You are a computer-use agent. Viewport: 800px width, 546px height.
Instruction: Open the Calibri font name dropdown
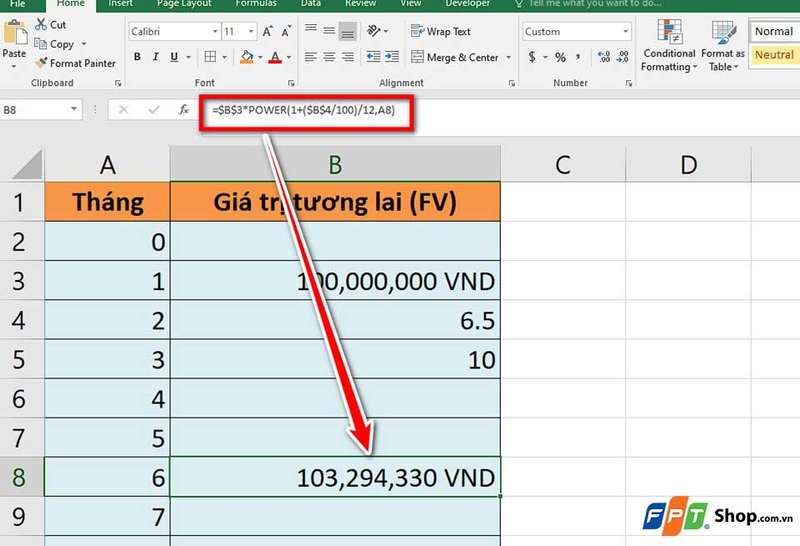coord(215,32)
